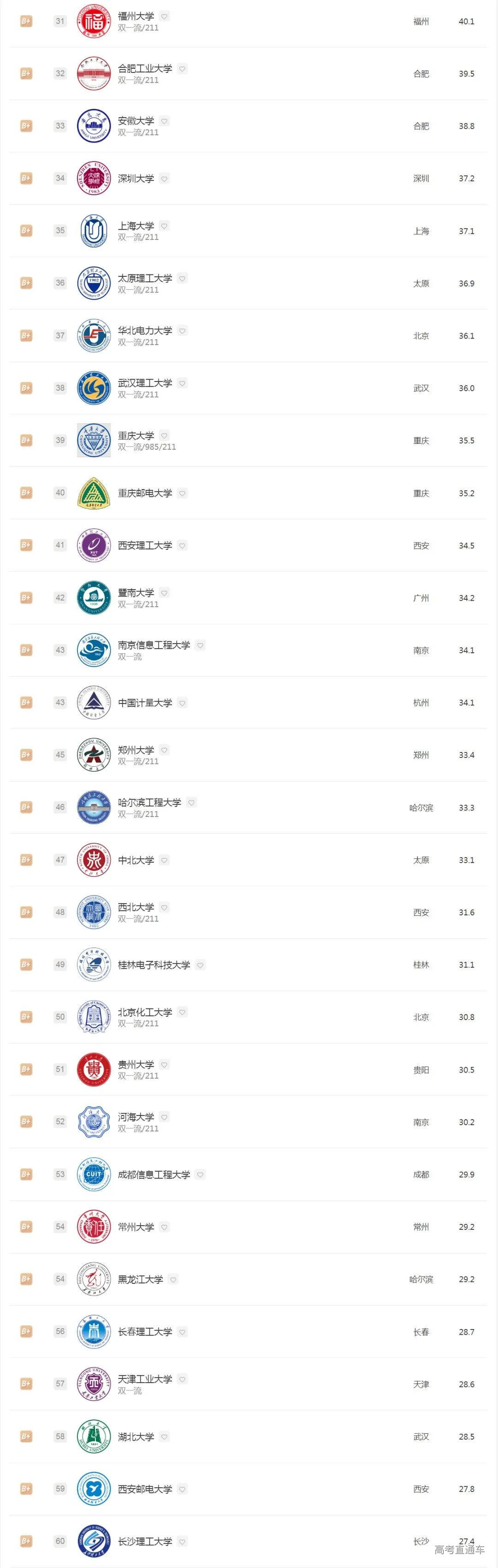The image size is (498, 1568).
Task: Favorite 长春理工大学 with the heart
Action: (x=183, y=1332)
